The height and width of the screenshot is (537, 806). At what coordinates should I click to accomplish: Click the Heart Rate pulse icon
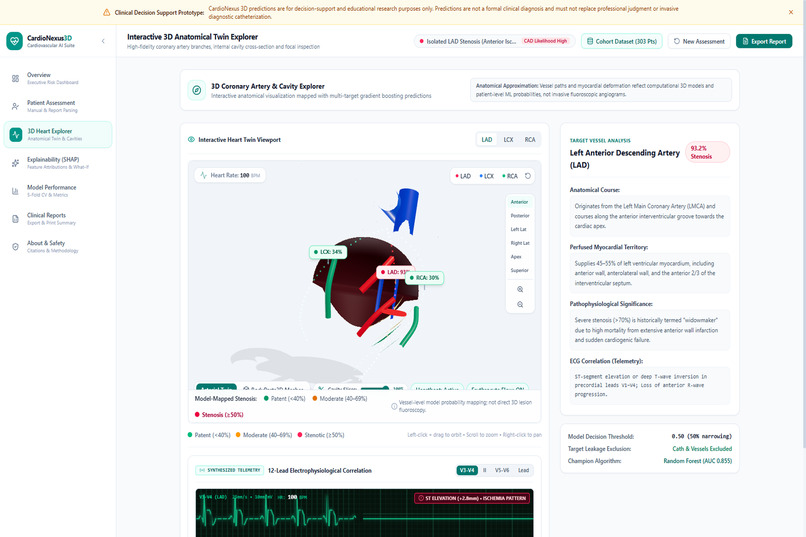(x=204, y=175)
